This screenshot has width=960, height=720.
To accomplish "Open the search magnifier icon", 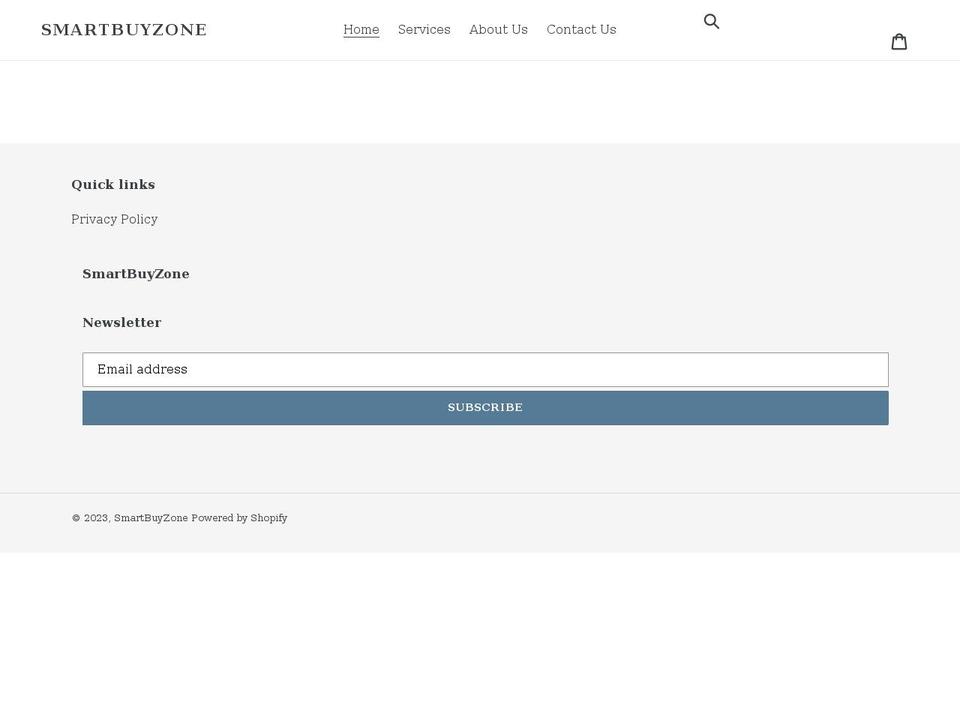I will coord(711,21).
